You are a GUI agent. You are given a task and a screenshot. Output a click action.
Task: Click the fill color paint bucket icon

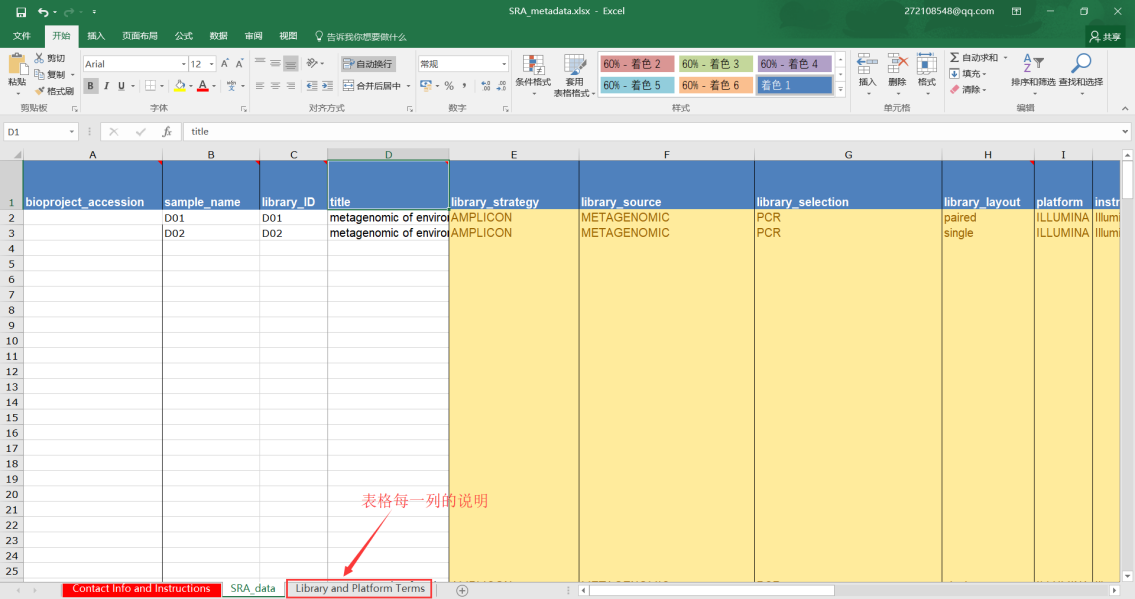coord(179,86)
